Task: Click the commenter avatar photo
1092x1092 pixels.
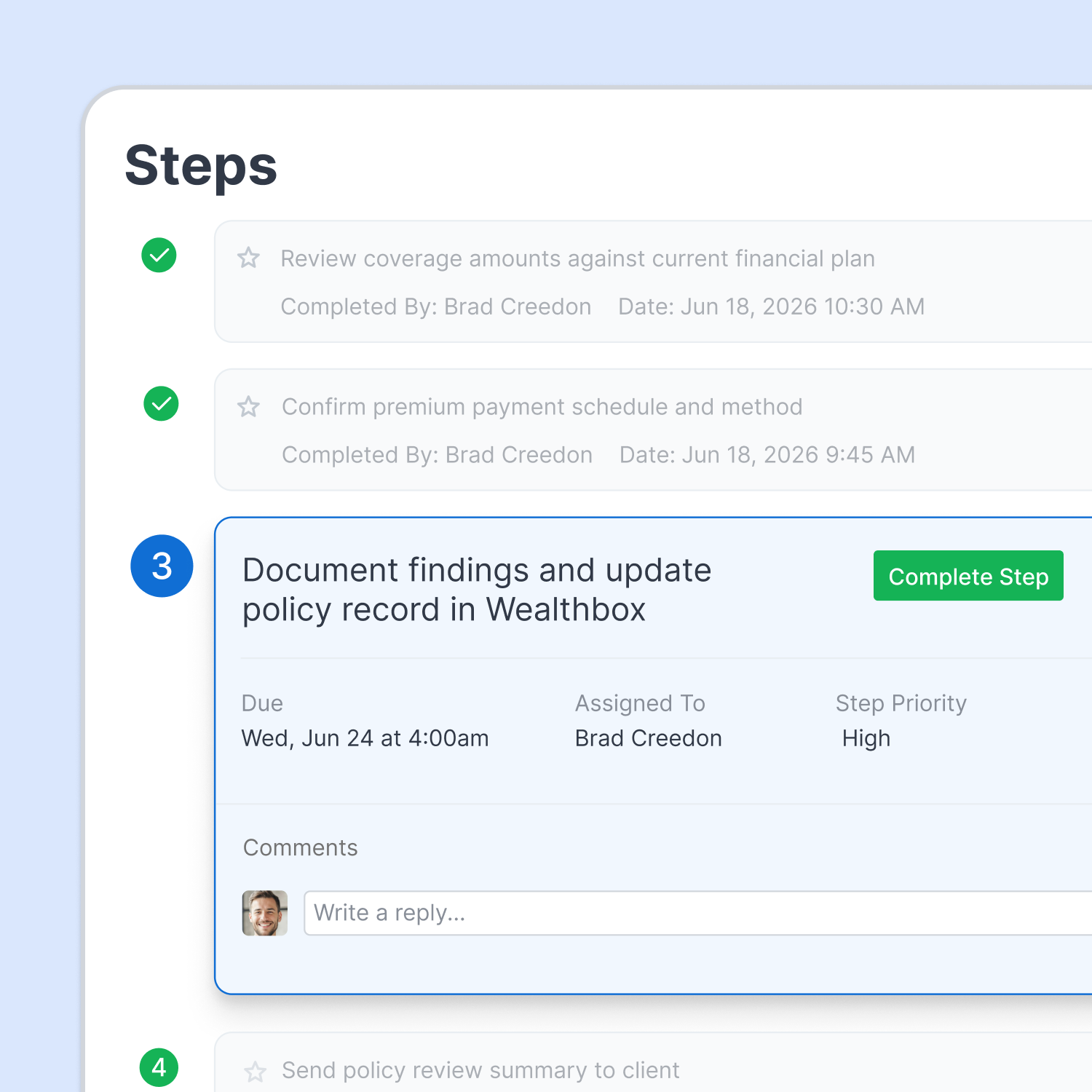Action: [265, 913]
